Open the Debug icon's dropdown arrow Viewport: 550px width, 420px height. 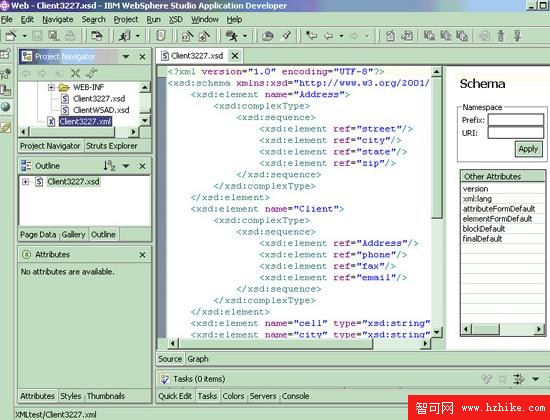(x=138, y=36)
